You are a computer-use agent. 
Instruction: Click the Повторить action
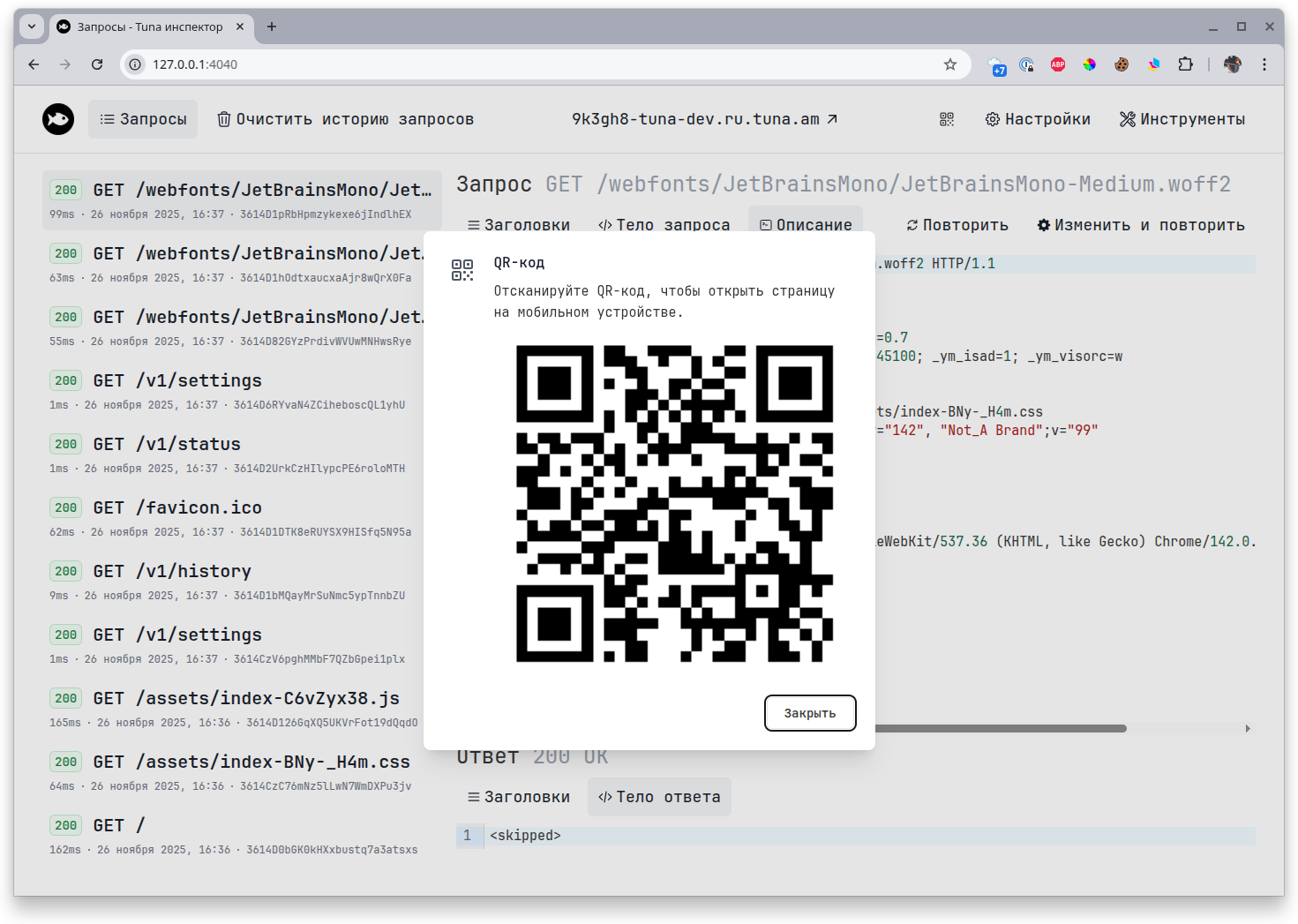click(x=957, y=225)
